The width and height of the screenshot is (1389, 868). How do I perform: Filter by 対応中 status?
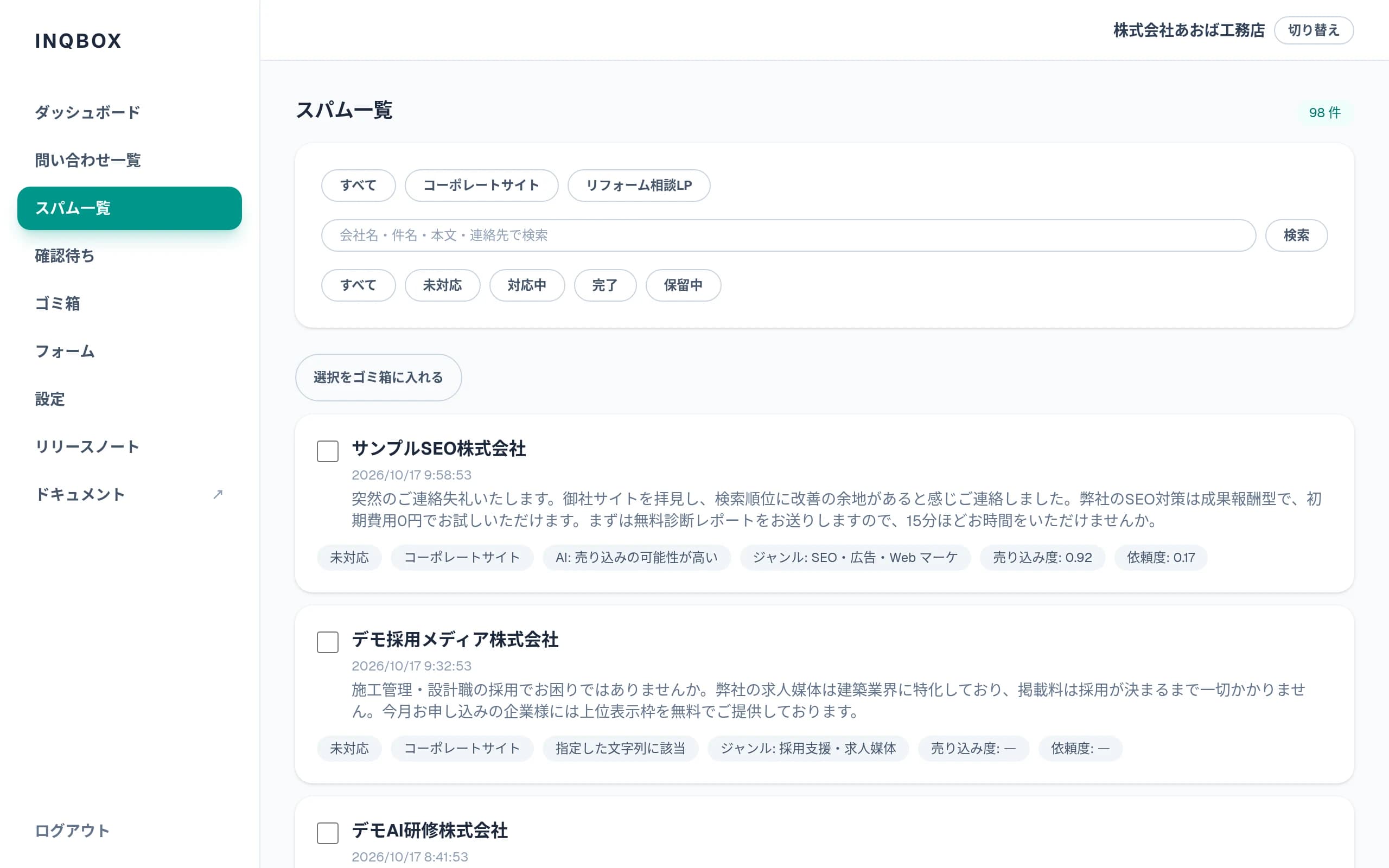[x=527, y=285]
